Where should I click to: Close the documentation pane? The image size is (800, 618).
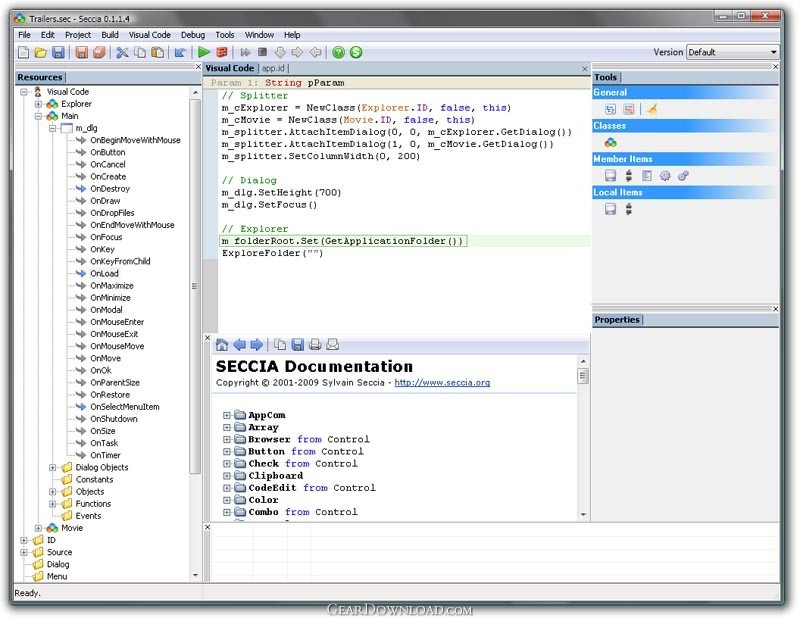pyautogui.click(x=208, y=338)
